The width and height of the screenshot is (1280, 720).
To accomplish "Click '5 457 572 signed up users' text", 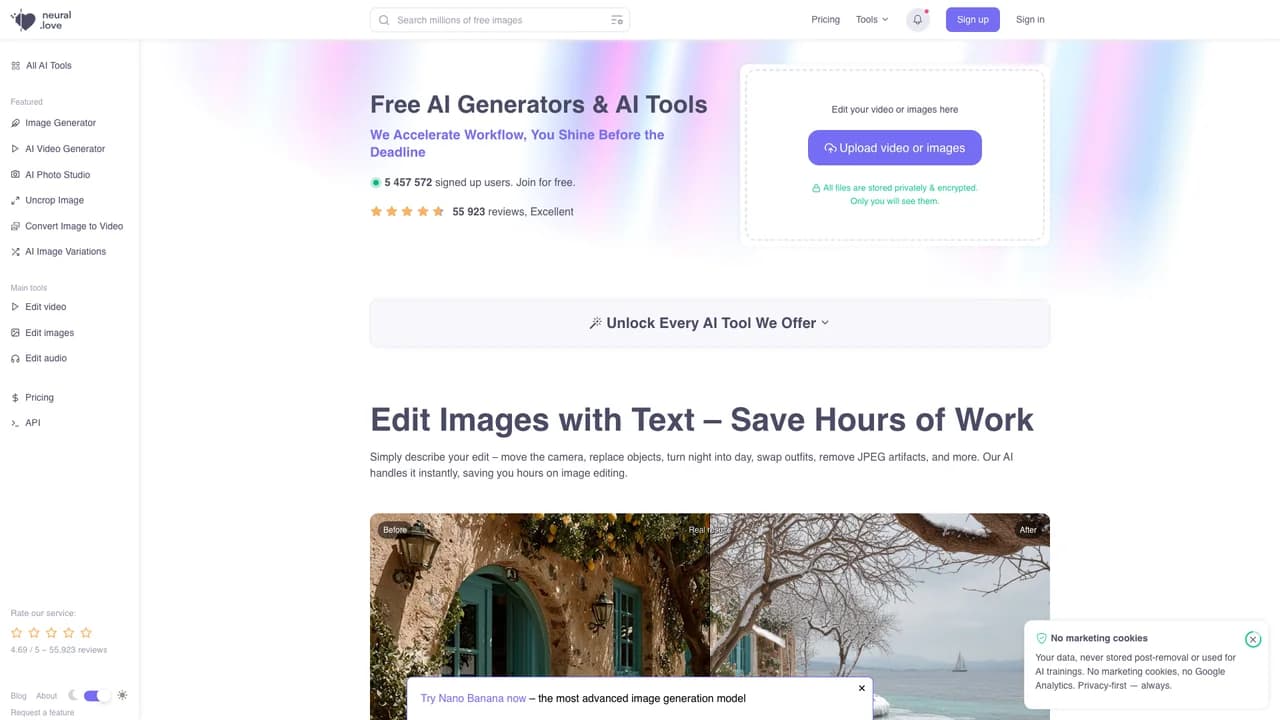I will point(448,183).
